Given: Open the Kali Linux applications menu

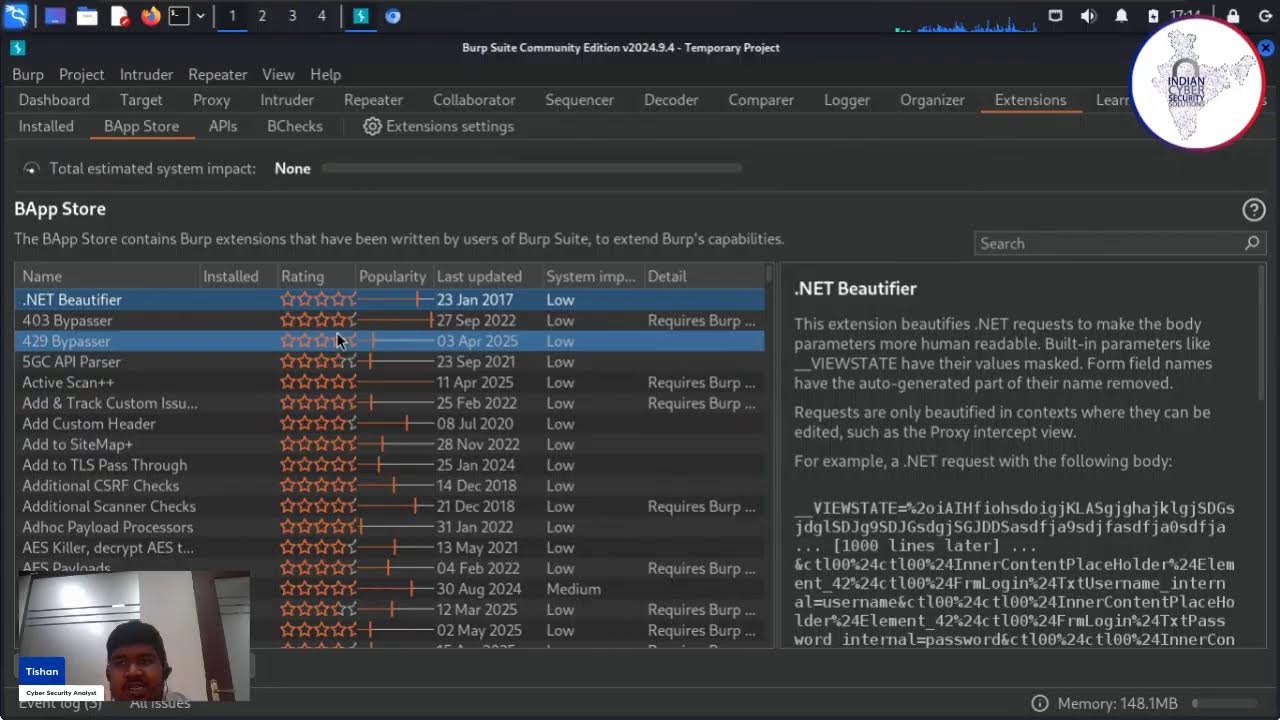Looking at the screenshot, I should pyautogui.click(x=16, y=16).
